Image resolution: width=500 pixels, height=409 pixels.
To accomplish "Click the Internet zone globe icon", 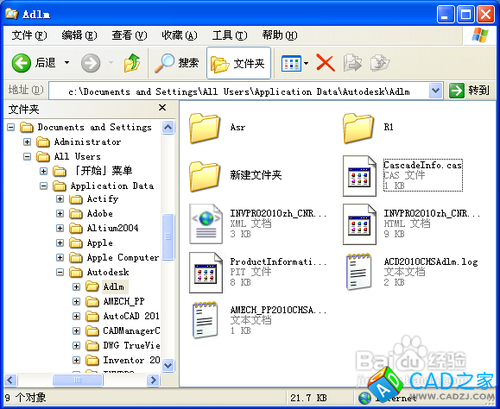I will 364,398.
